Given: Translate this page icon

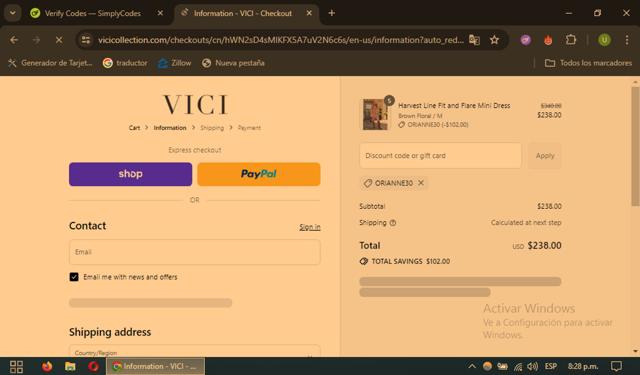Looking at the screenshot, I should [474, 40].
